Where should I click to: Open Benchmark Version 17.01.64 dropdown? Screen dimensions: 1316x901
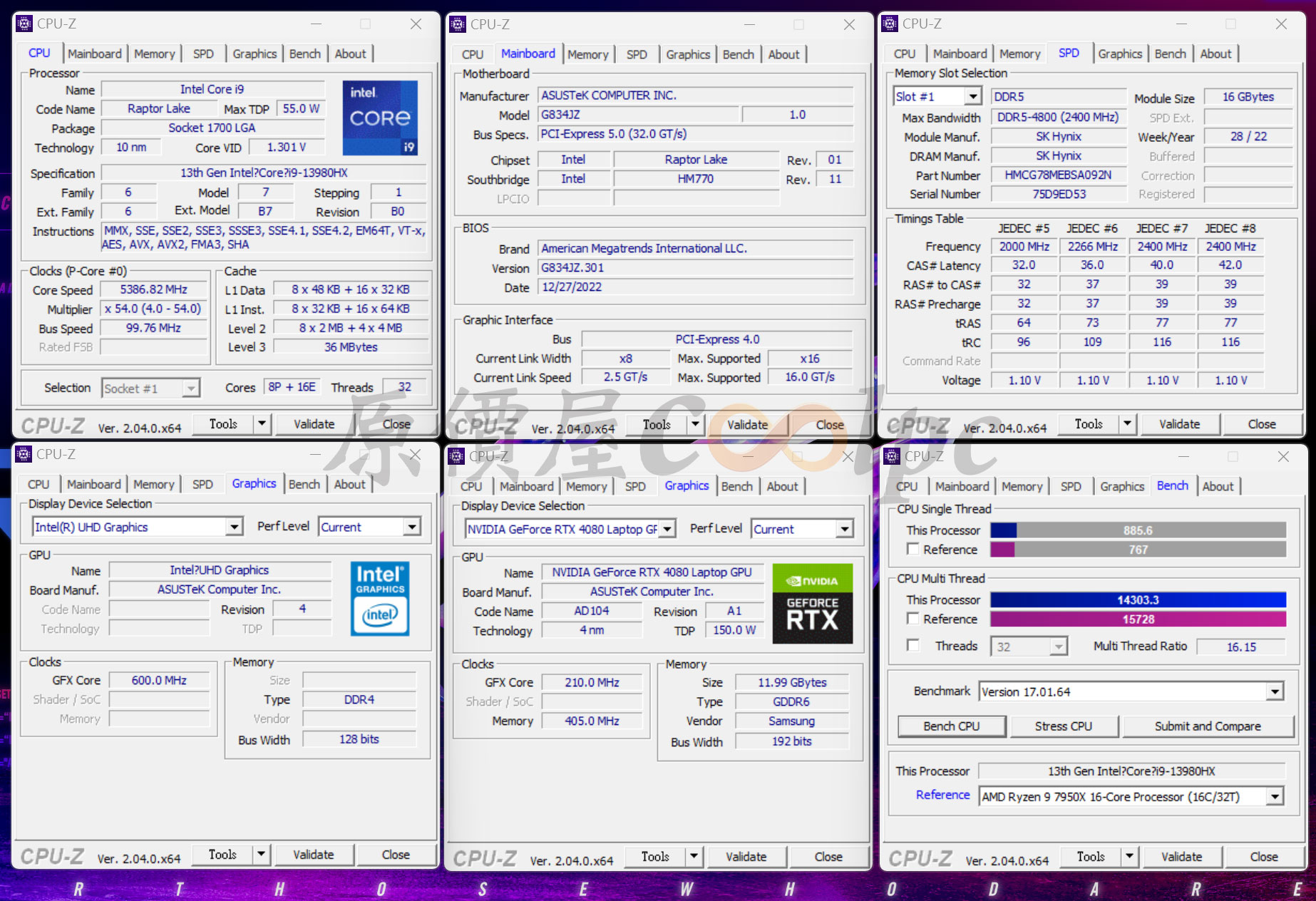tap(1275, 691)
